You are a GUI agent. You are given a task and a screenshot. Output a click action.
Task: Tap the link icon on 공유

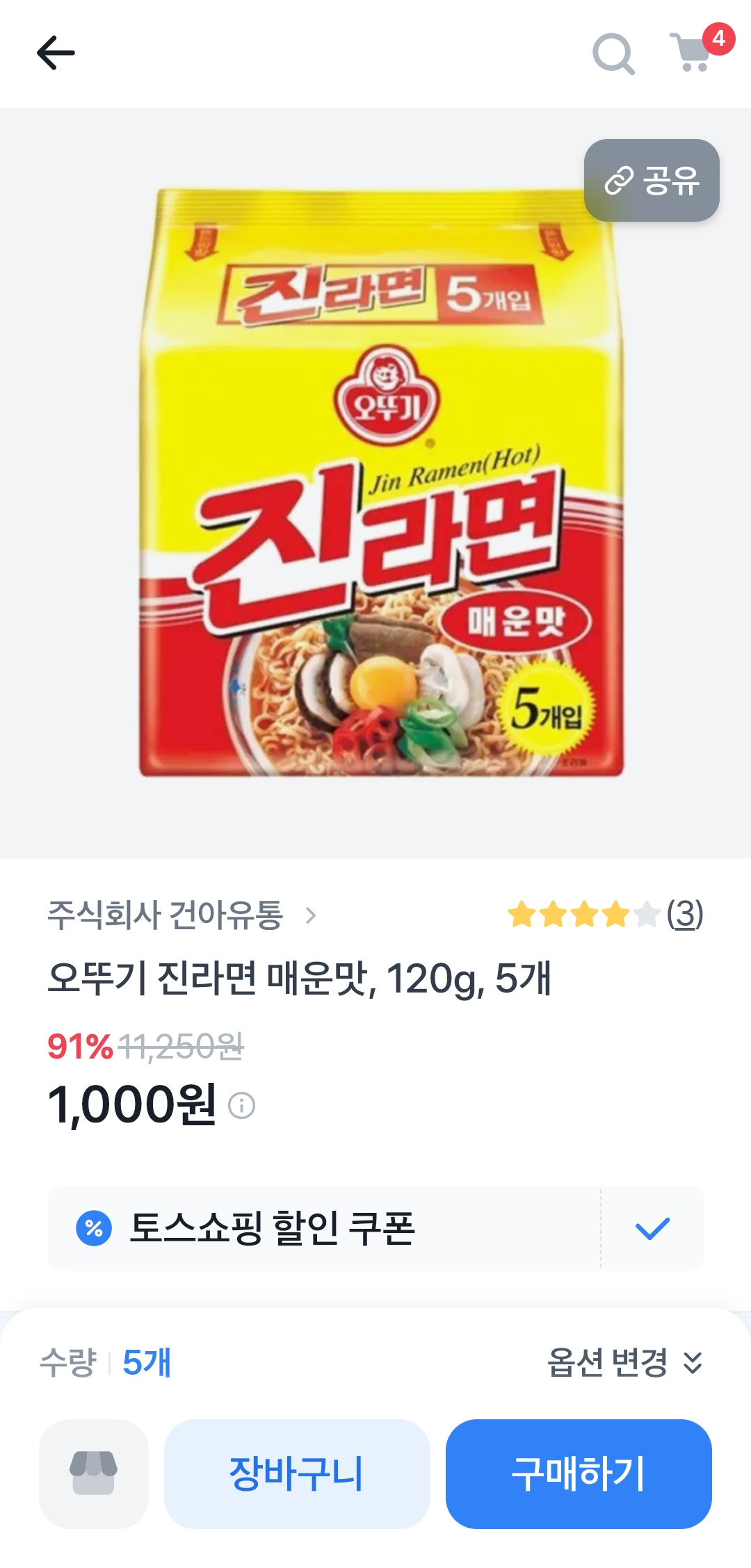(x=618, y=181)
